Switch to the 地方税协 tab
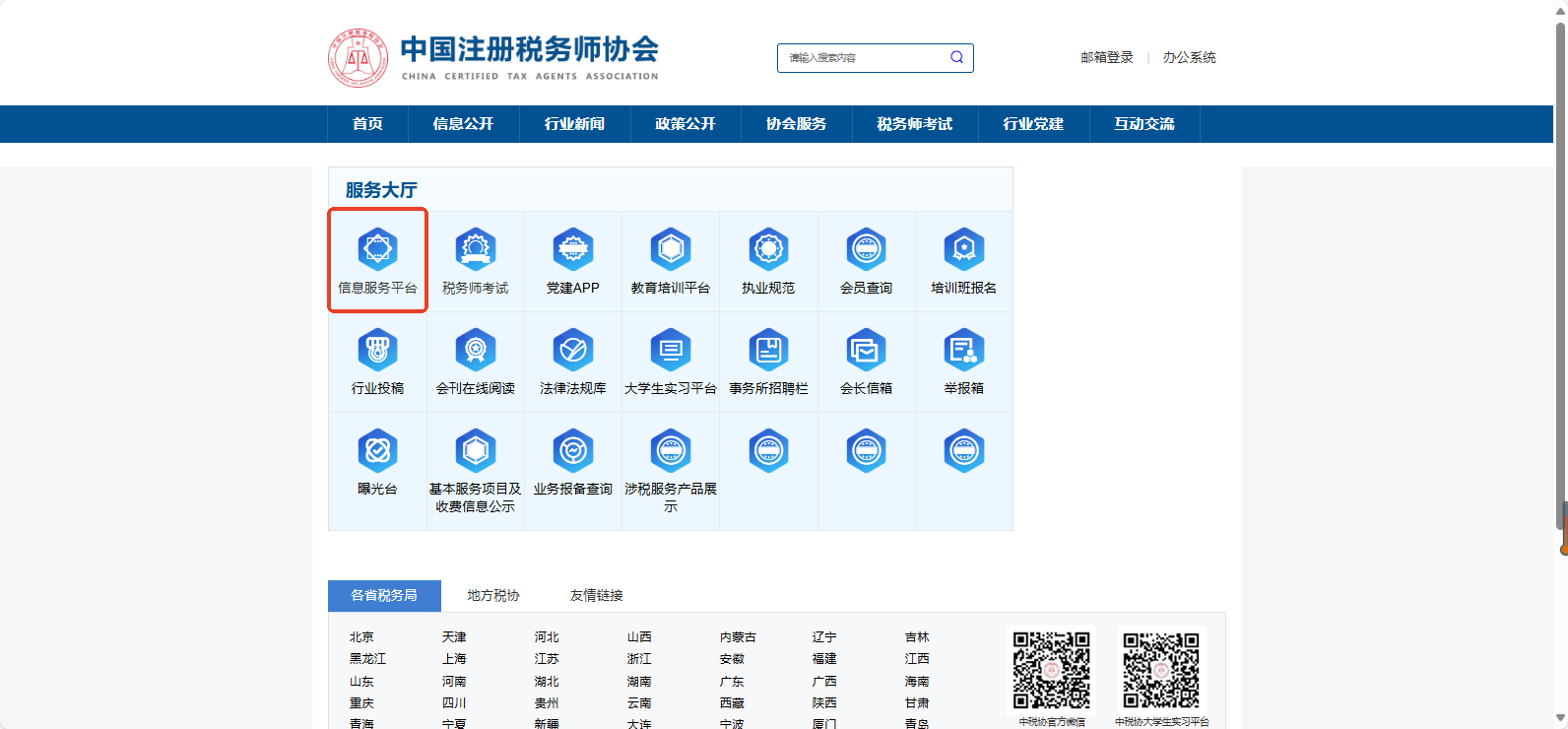1568x729 pixels. 492,595
